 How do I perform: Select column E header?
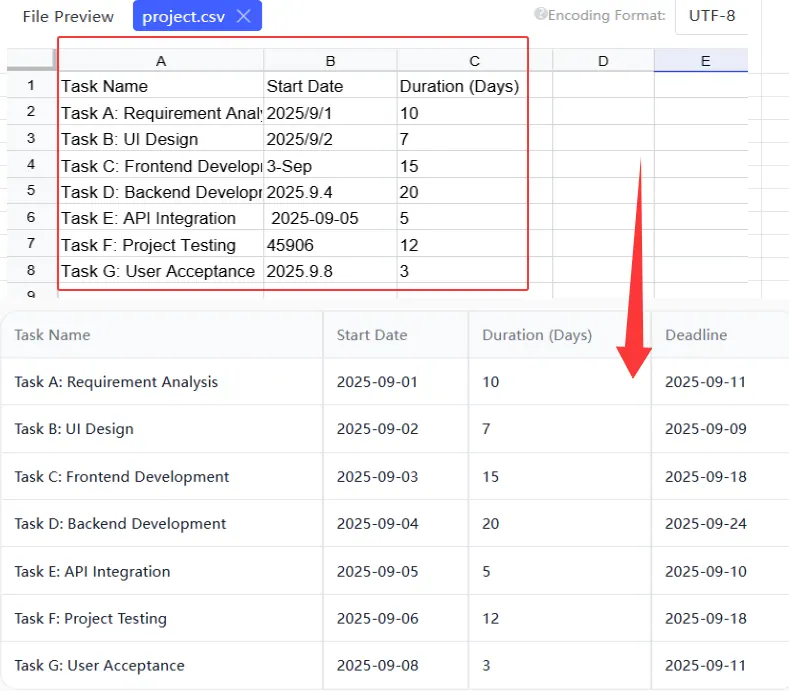(705, 61)
